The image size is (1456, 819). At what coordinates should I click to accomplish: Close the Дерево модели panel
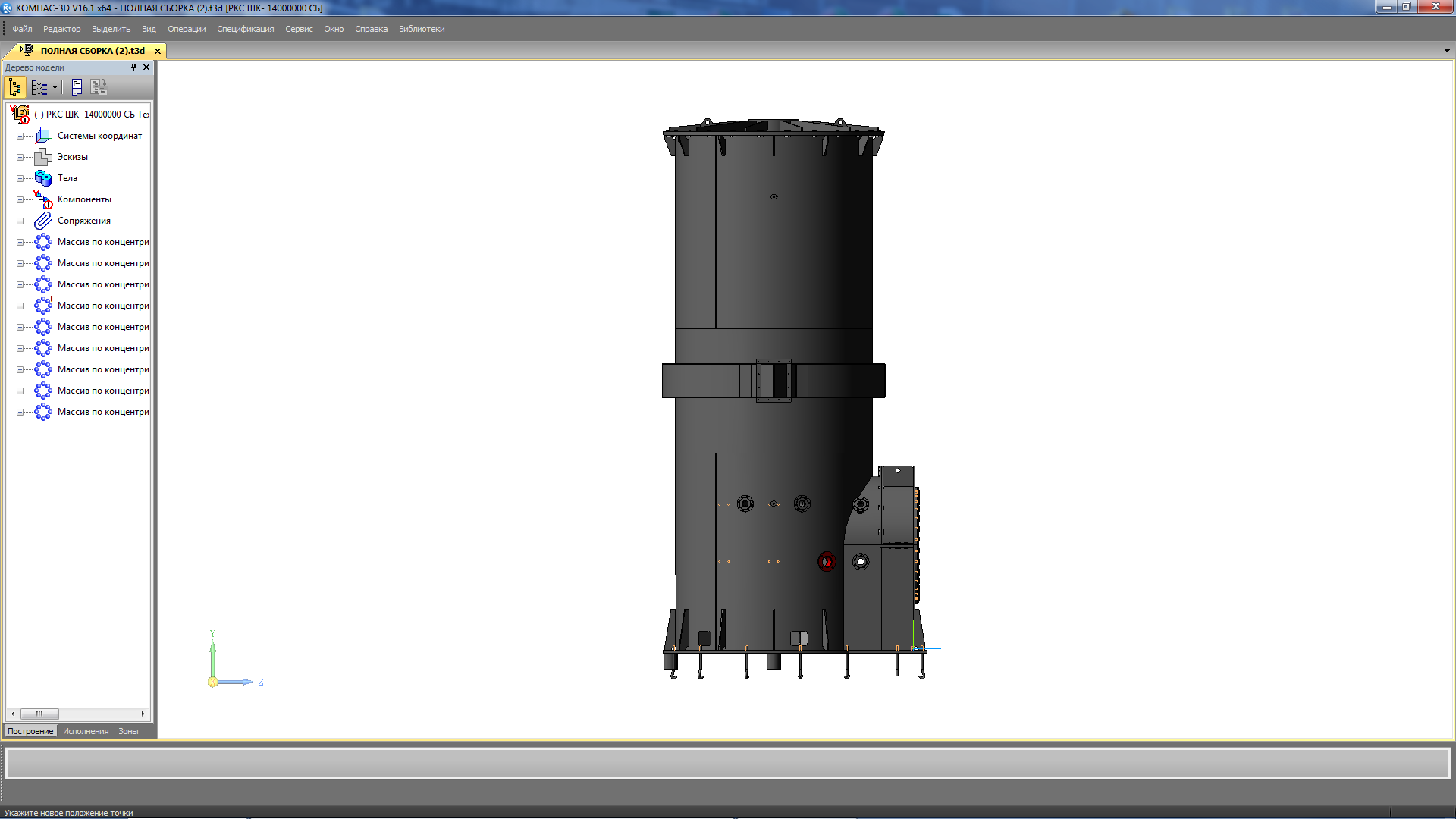146,67
